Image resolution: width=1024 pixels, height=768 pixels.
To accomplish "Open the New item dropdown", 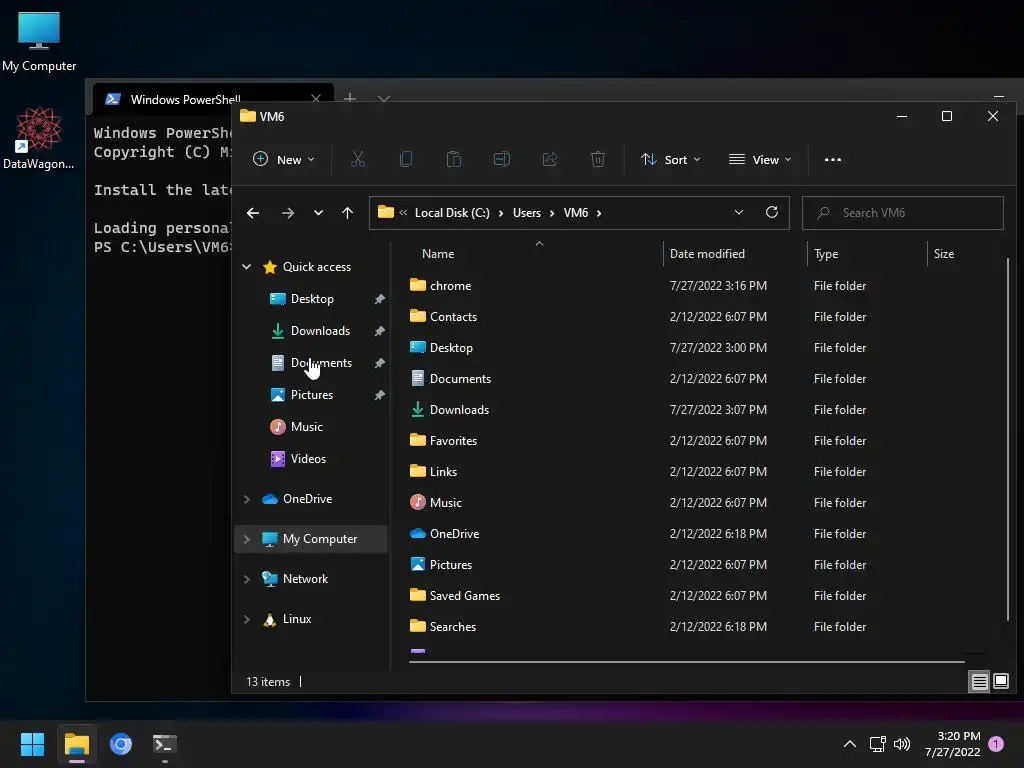I will coord(284,159).
